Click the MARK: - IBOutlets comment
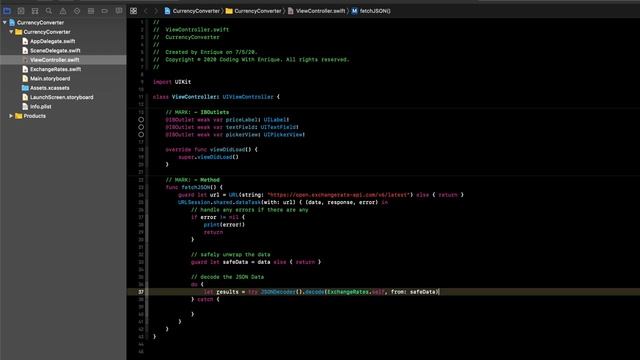The width and height of the screenshot is (640, 360). [197, 112]
